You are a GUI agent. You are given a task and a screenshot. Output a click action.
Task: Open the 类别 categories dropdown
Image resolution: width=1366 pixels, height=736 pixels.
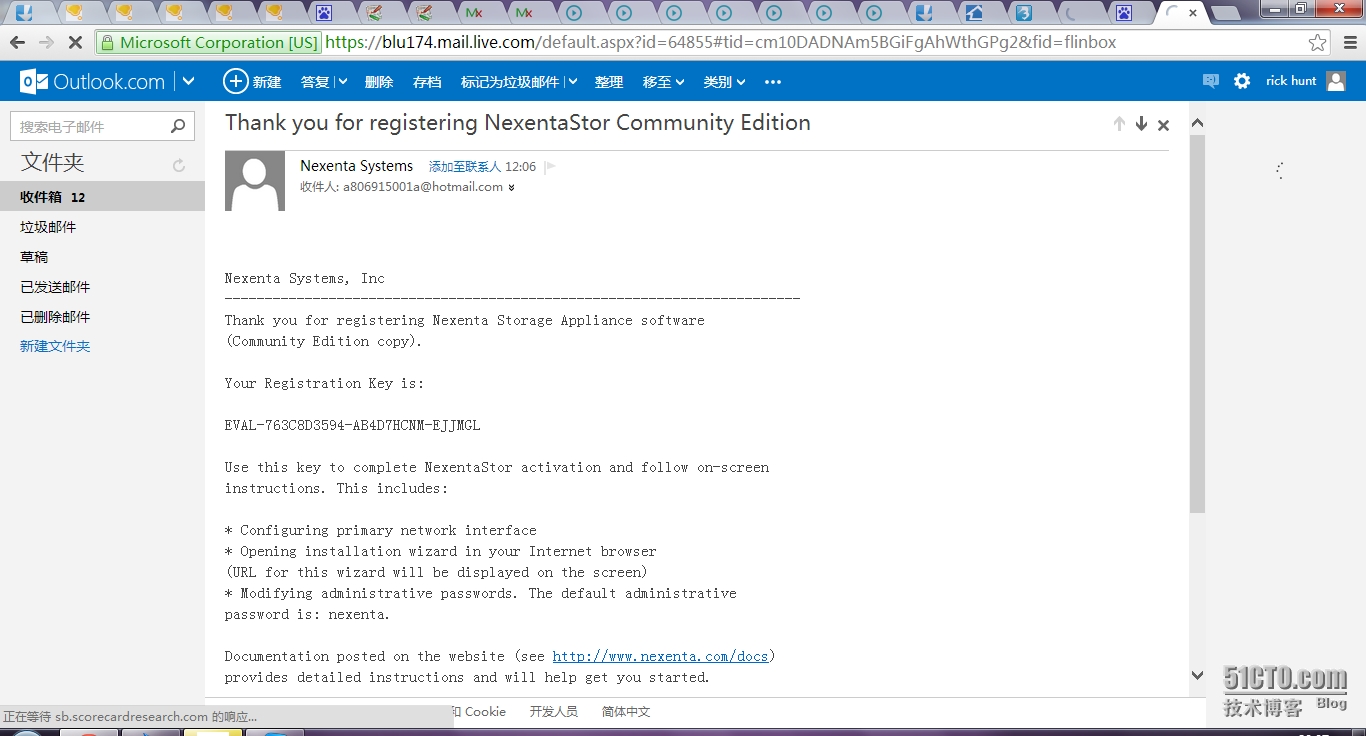pyautogui.click(x=724, y=82)
